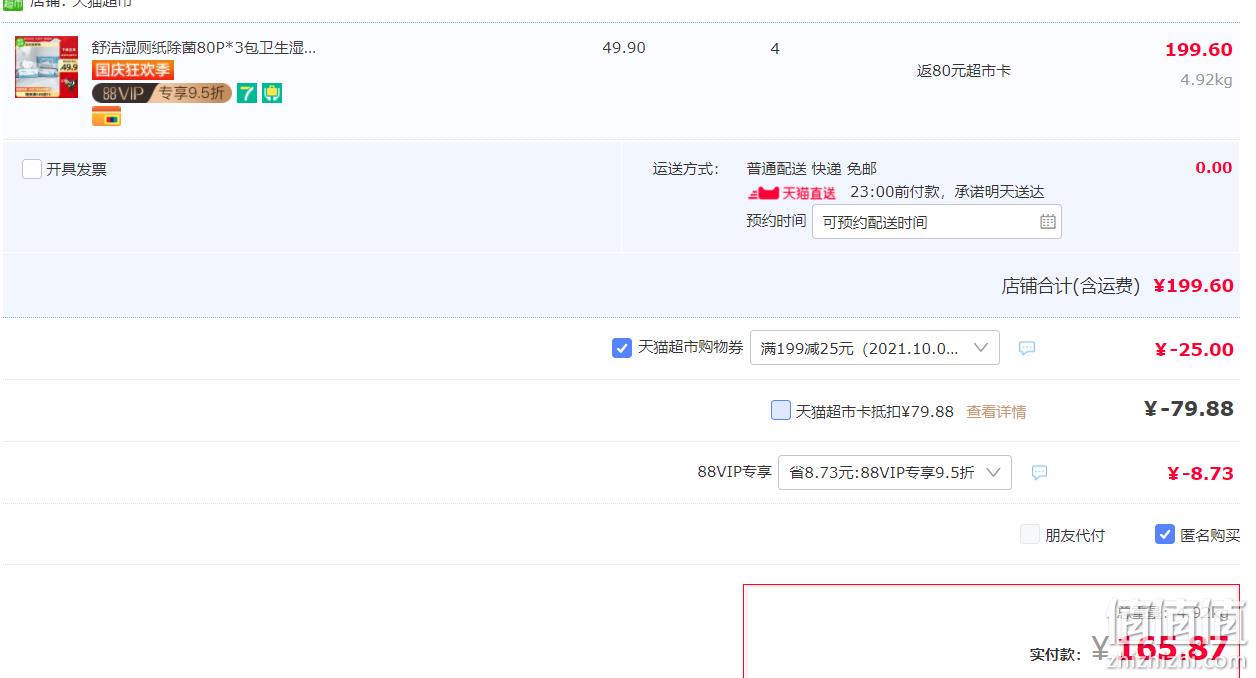Click the 88VIP专享 label
This screenshot has height=678, width=1256.
pos(735,472)
